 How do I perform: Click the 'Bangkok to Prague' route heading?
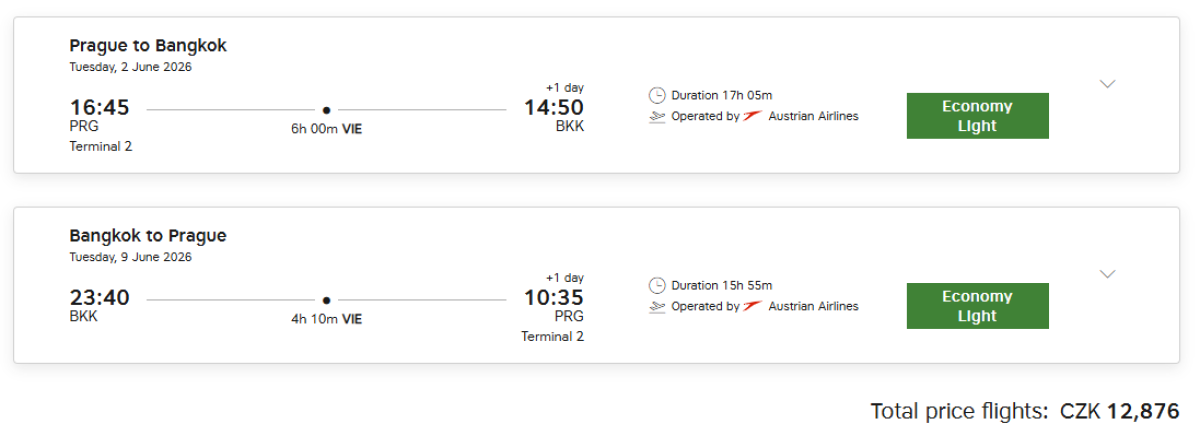coord(148,236)
